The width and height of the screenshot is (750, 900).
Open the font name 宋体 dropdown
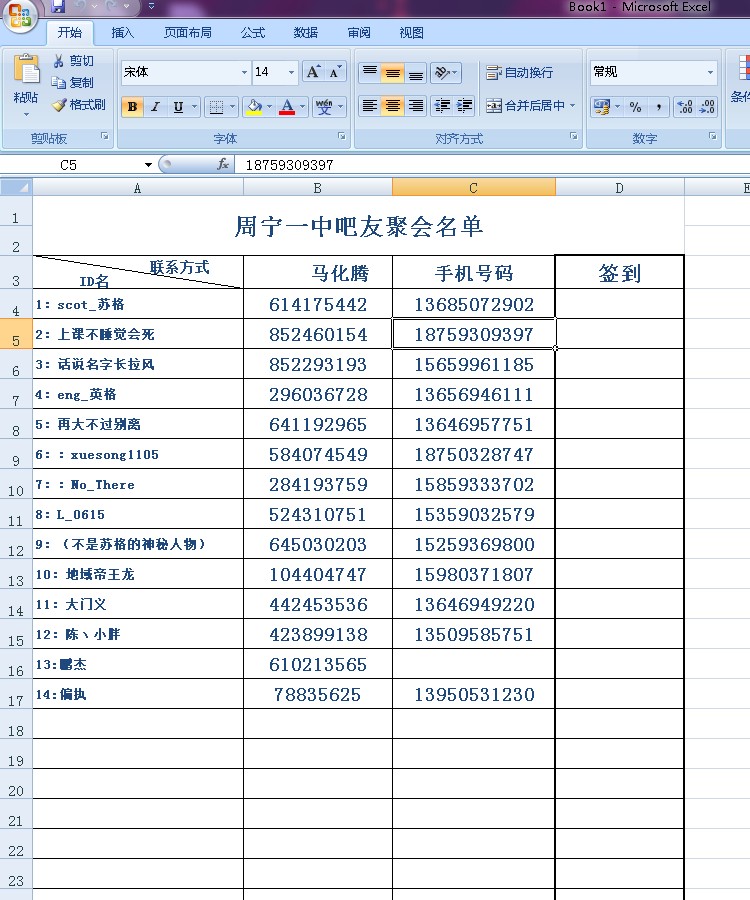tap(244, 72)
